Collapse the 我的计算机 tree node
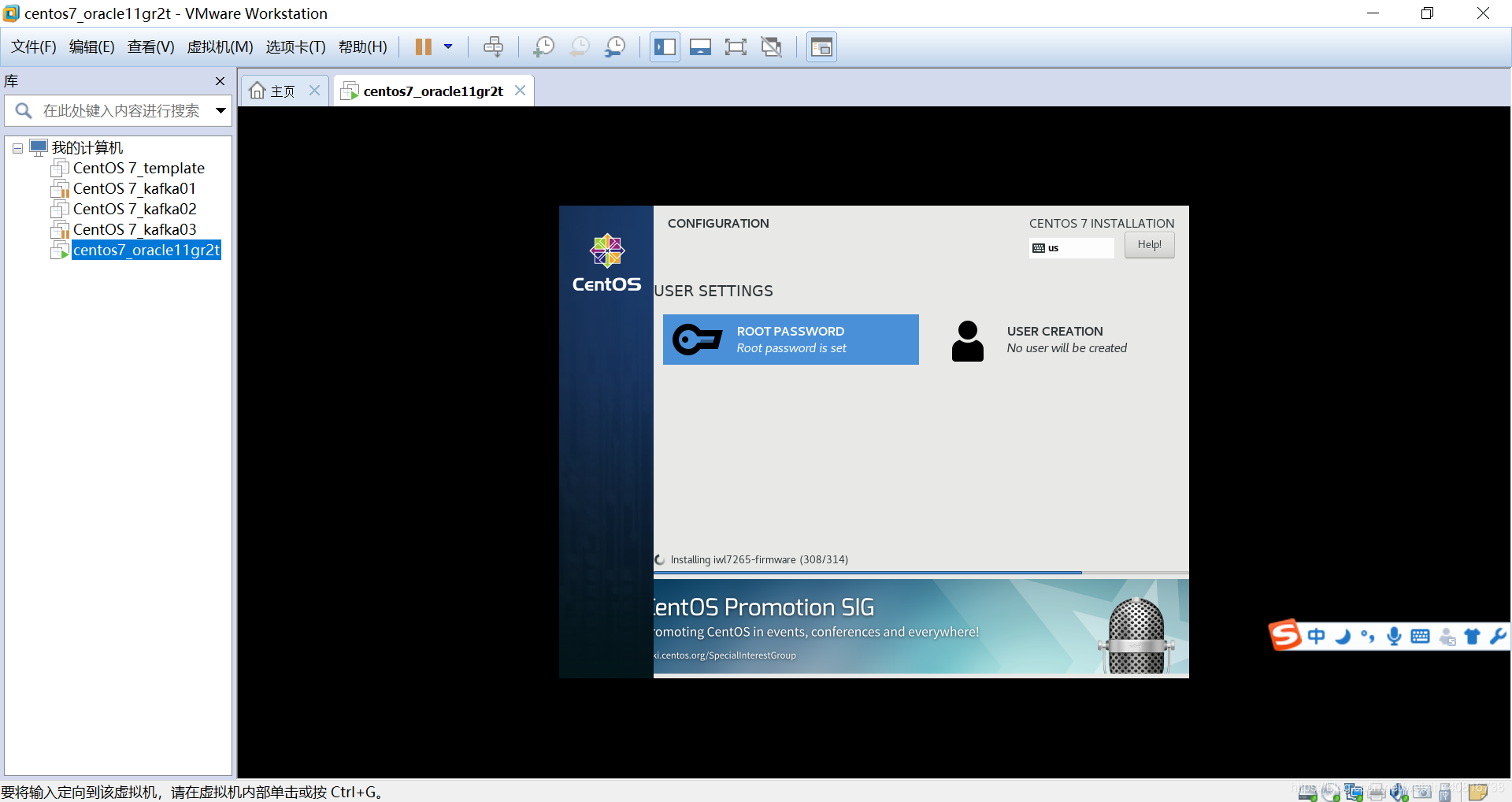 pyautogui.click(x=17, y=148)
